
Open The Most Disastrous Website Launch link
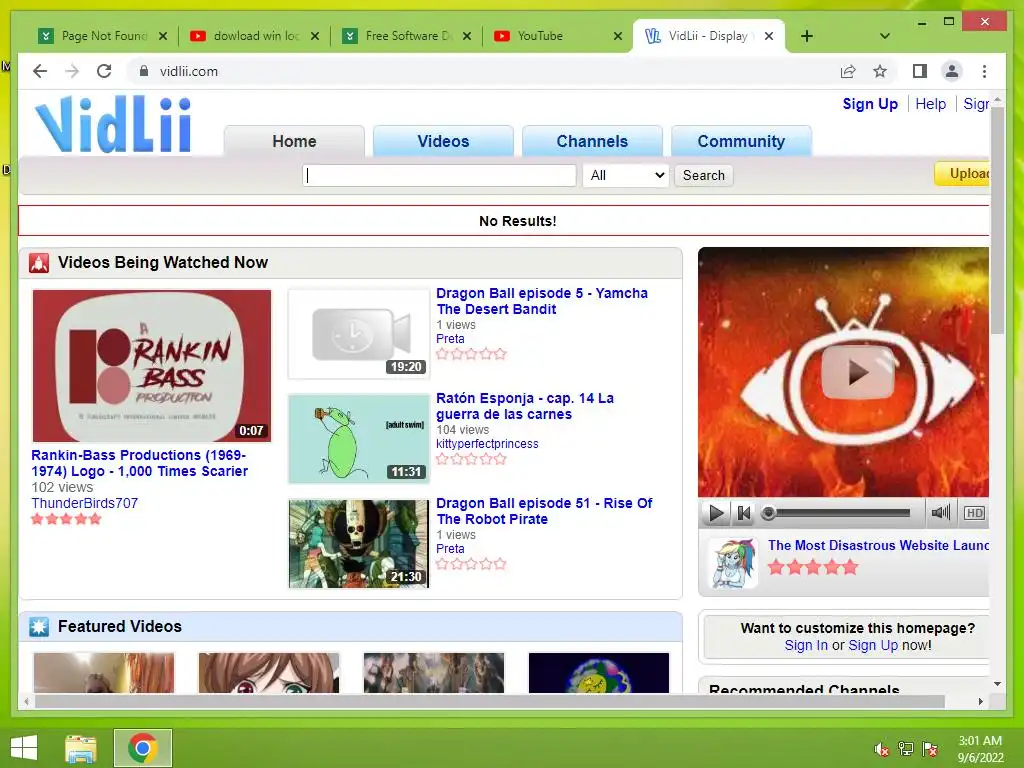[x=878, y=545]
